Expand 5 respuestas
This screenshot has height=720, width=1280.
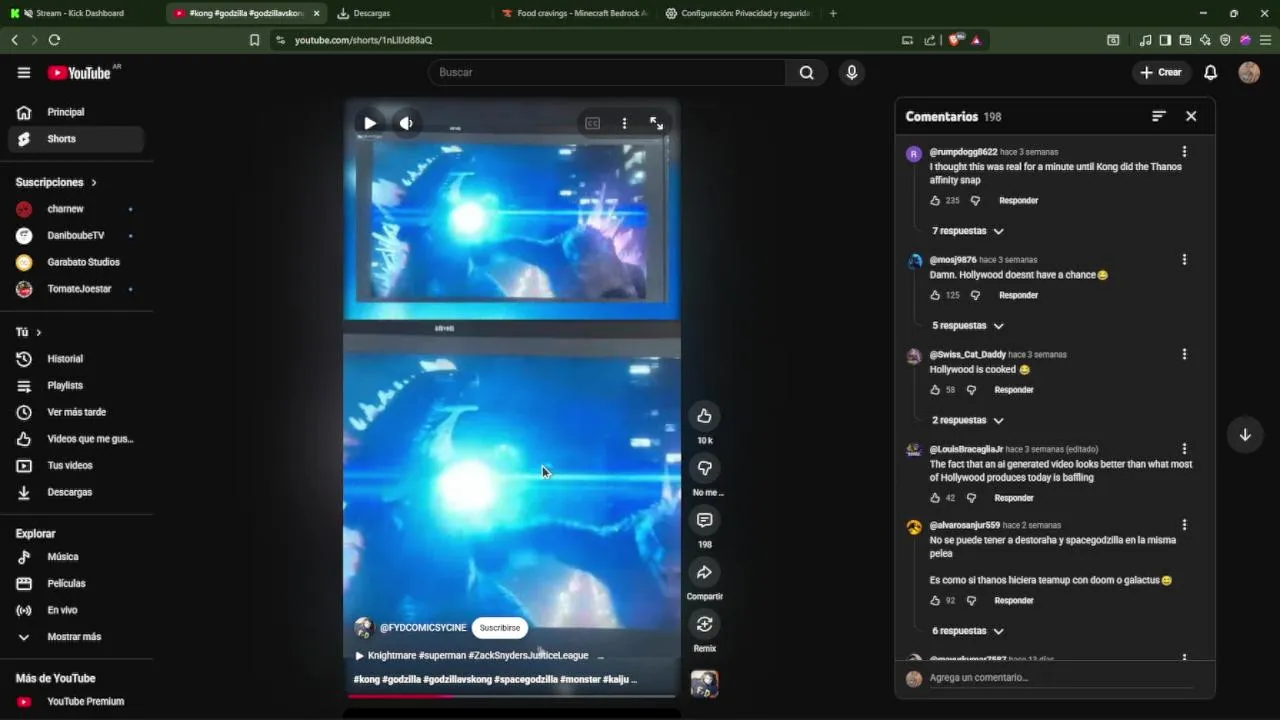967,326
